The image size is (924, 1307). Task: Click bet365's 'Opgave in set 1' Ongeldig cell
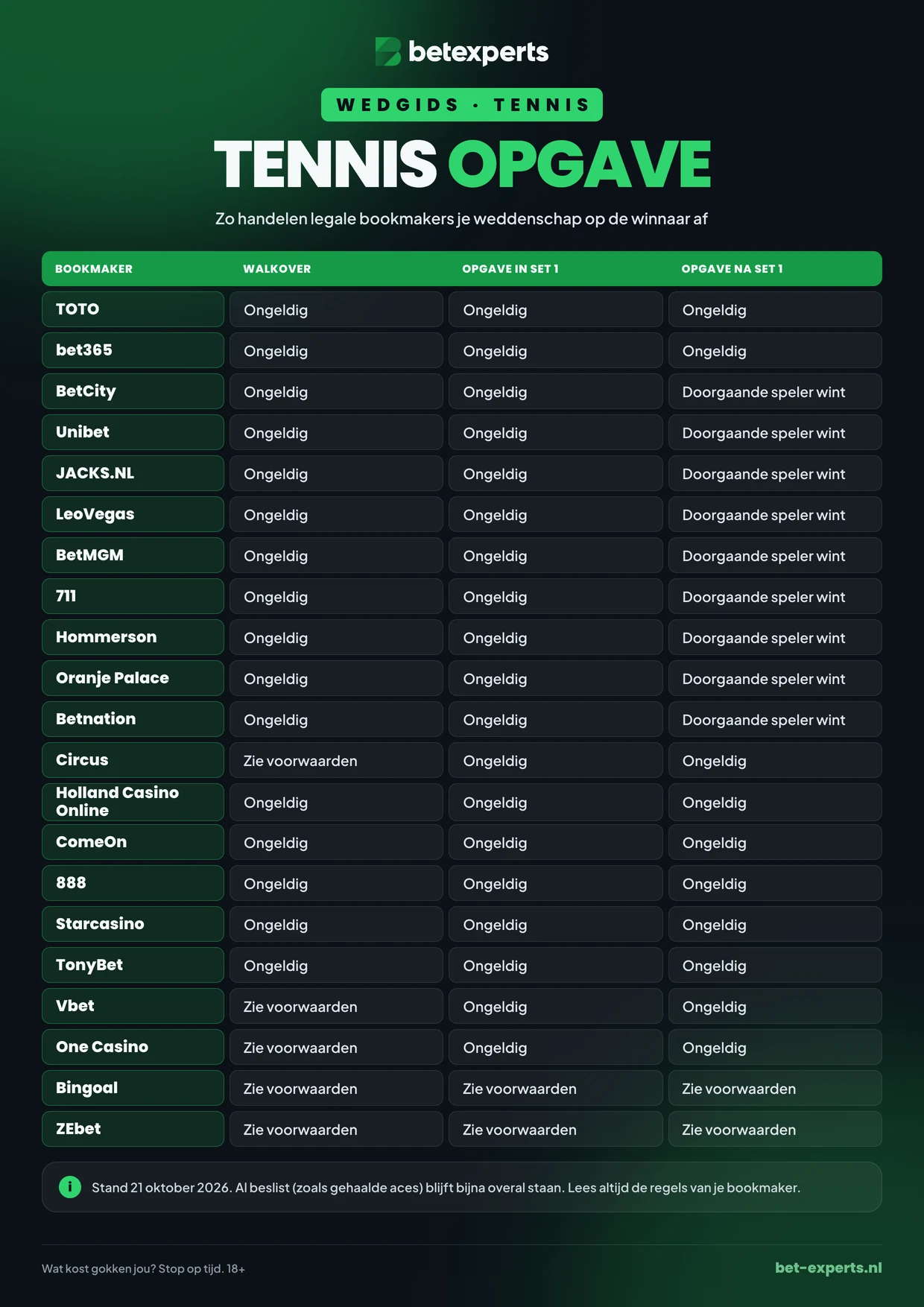point(556,350)
